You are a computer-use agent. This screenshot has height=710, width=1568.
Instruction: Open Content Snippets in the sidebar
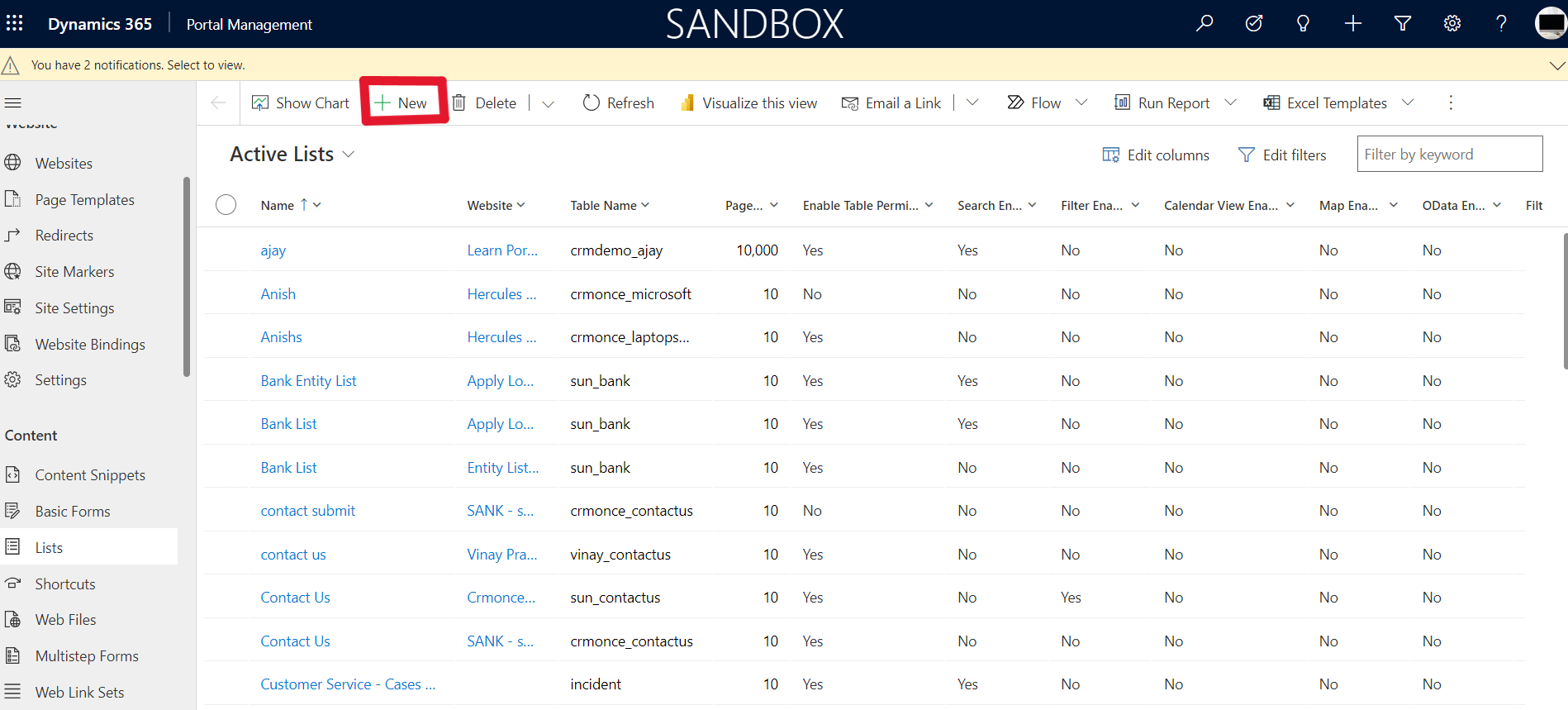pos(89,475)
